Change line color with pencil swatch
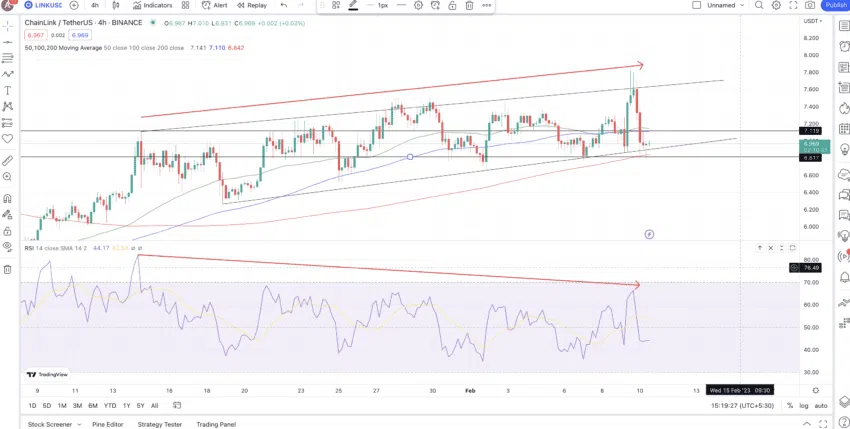 point(353,5)
